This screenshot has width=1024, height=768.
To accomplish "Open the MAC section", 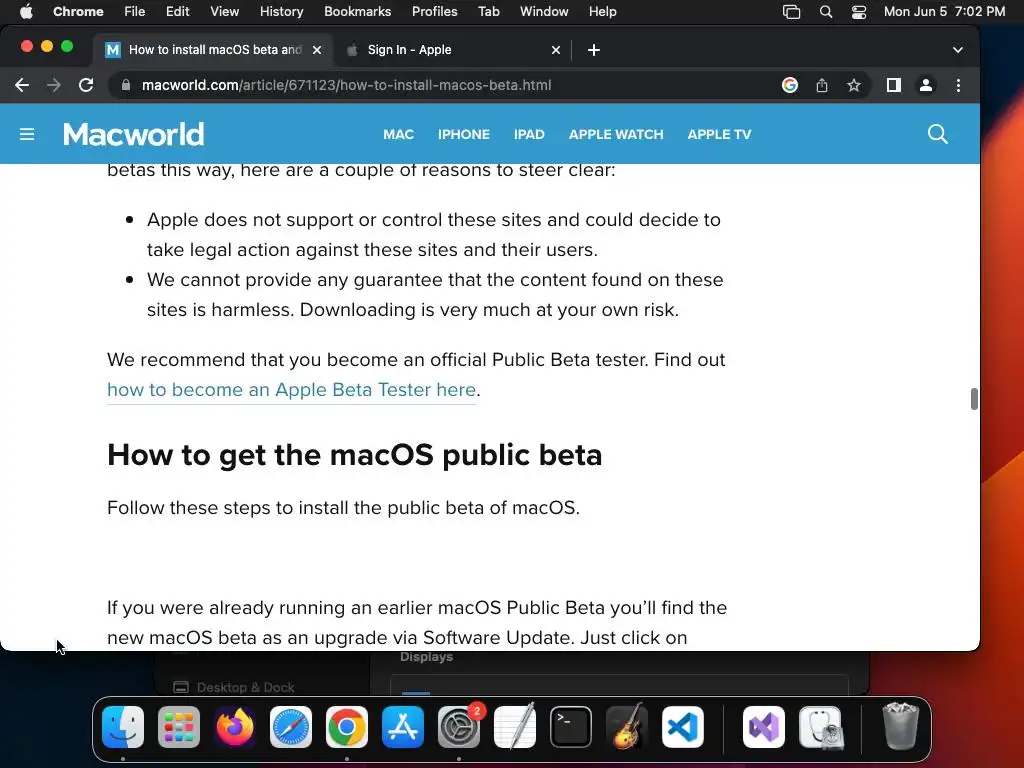I will (398, 134).
